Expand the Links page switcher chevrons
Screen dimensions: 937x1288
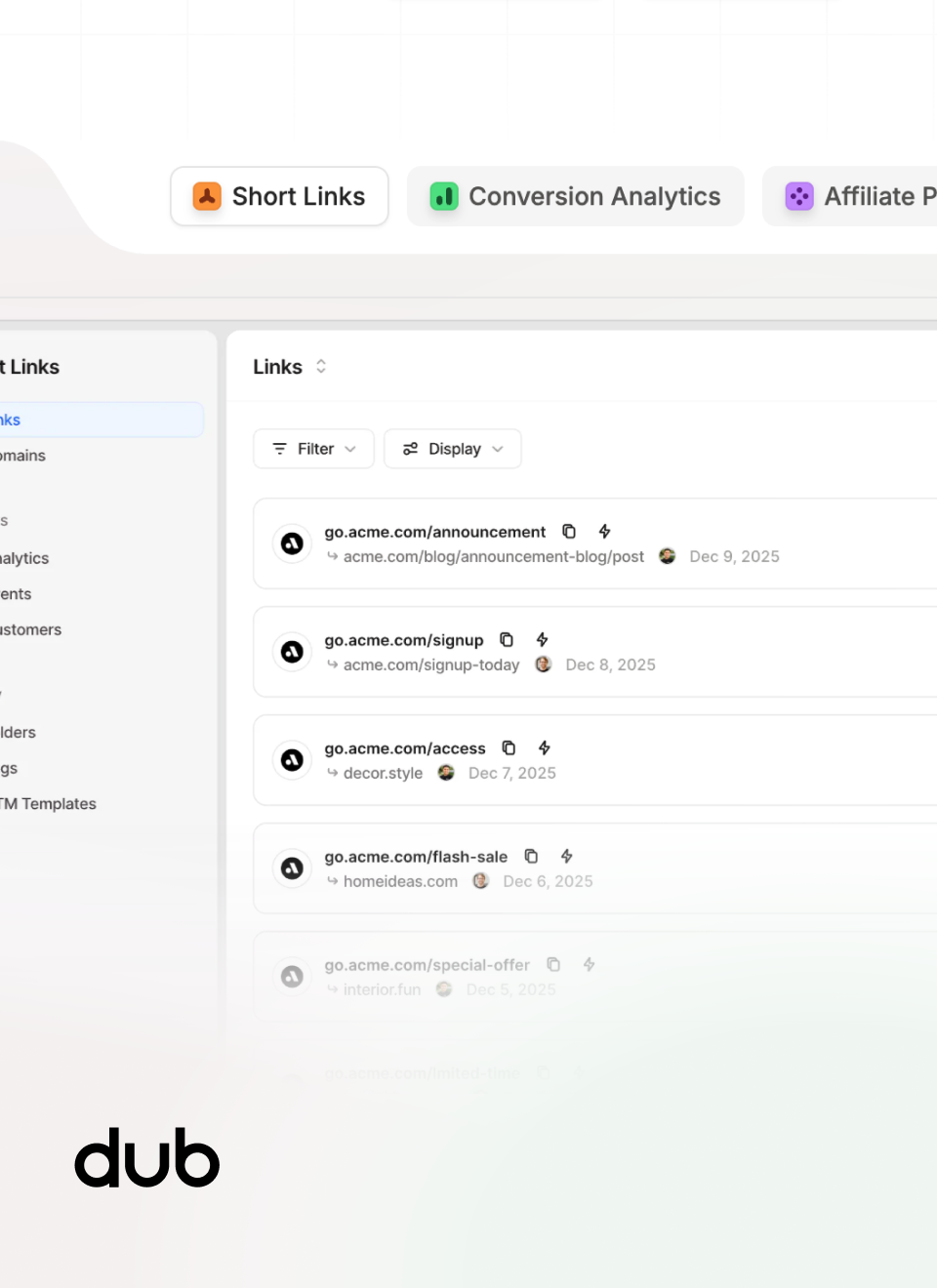321,367
